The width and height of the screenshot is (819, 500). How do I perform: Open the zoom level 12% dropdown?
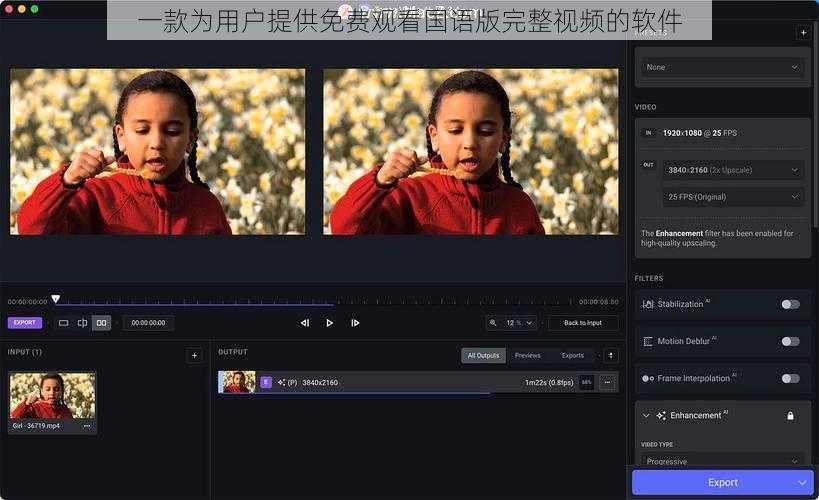519,323
